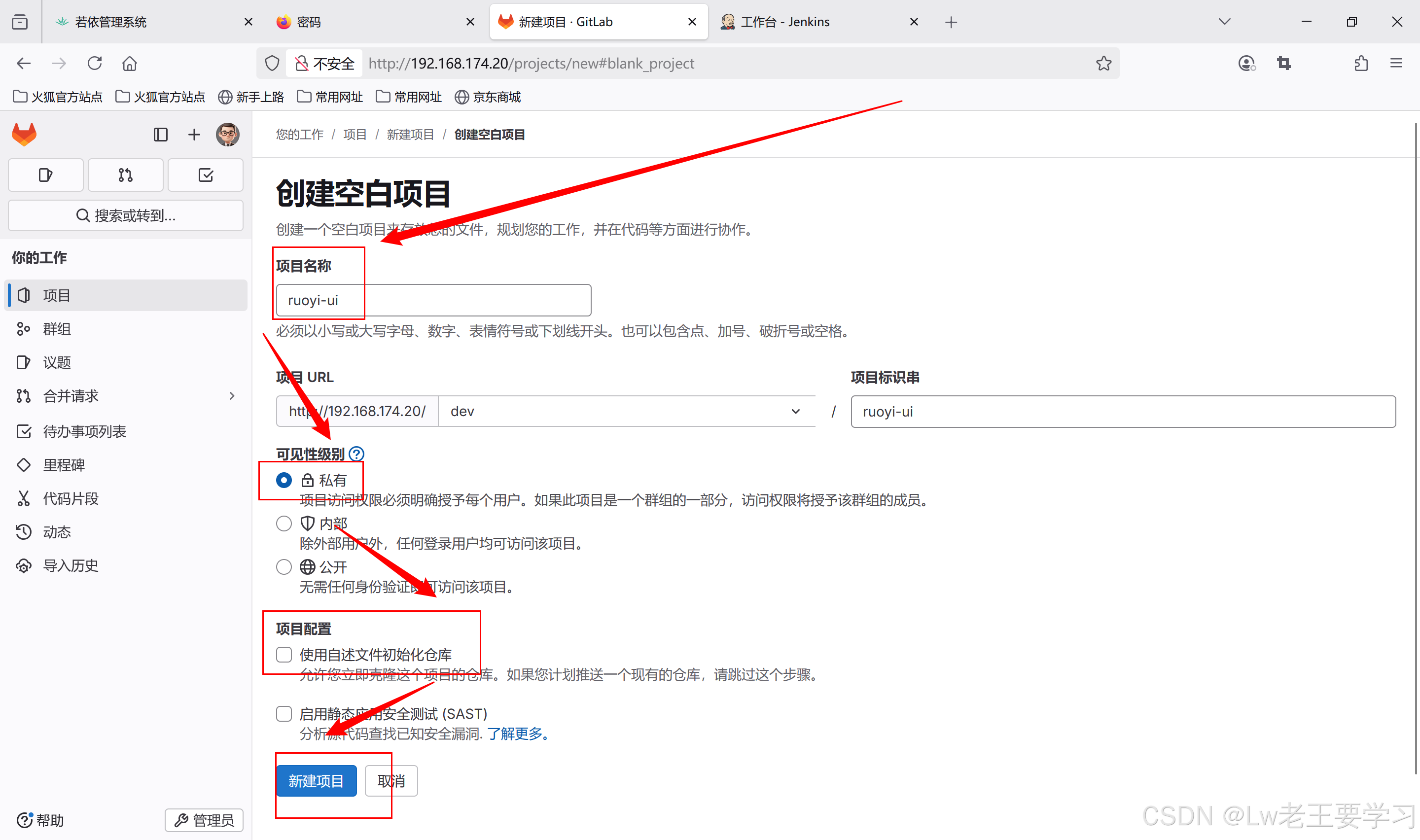The height and width of the screenshot is (840, 1420).
Task: Toggle the GitLab sidebar collapse icon
Action: [161, 135]
